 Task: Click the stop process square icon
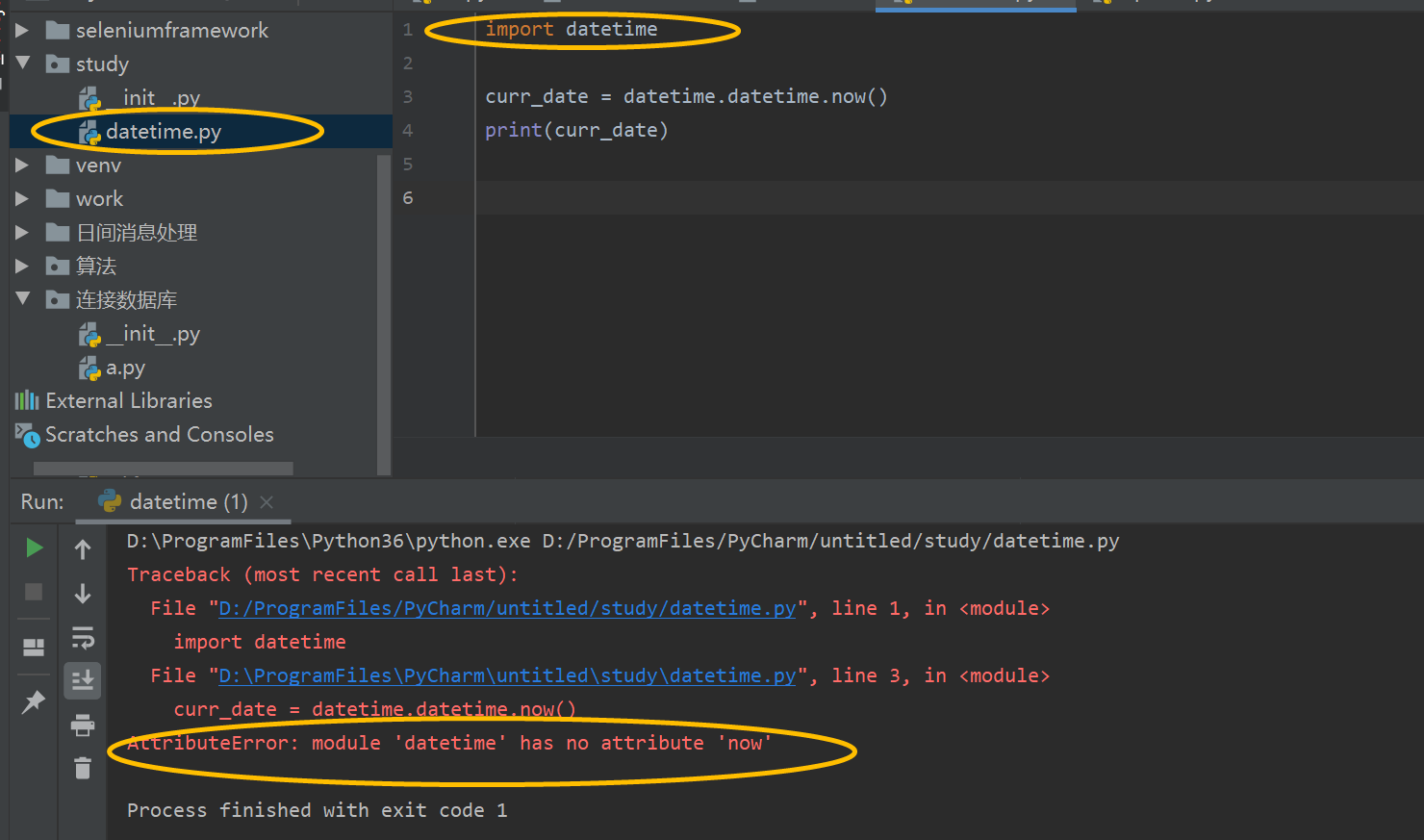click(34, 592)
